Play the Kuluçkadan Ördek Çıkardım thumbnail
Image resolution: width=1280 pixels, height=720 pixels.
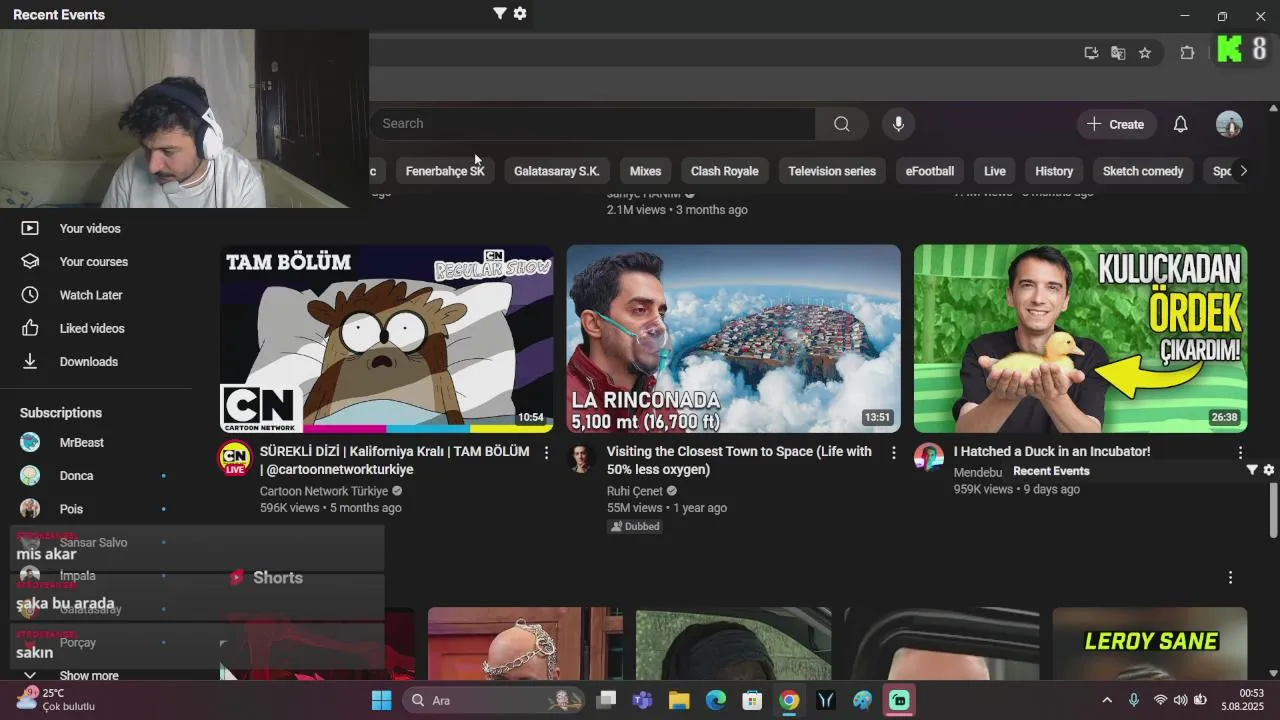[1080, 339]
